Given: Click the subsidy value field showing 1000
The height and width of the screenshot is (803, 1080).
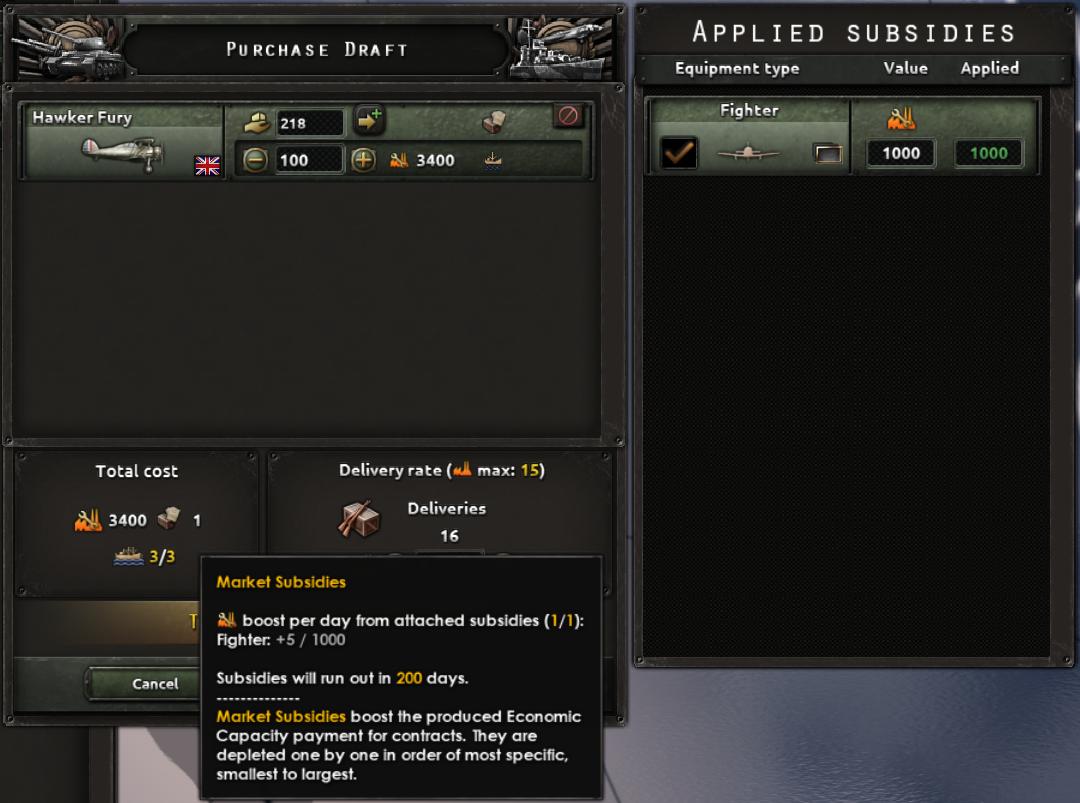Looking at the screenshot, I should [x=901, y=154].
